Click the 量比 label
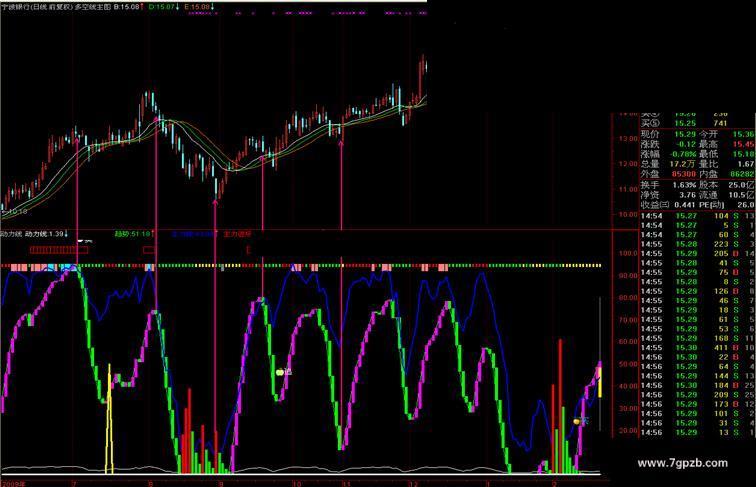 709,164
